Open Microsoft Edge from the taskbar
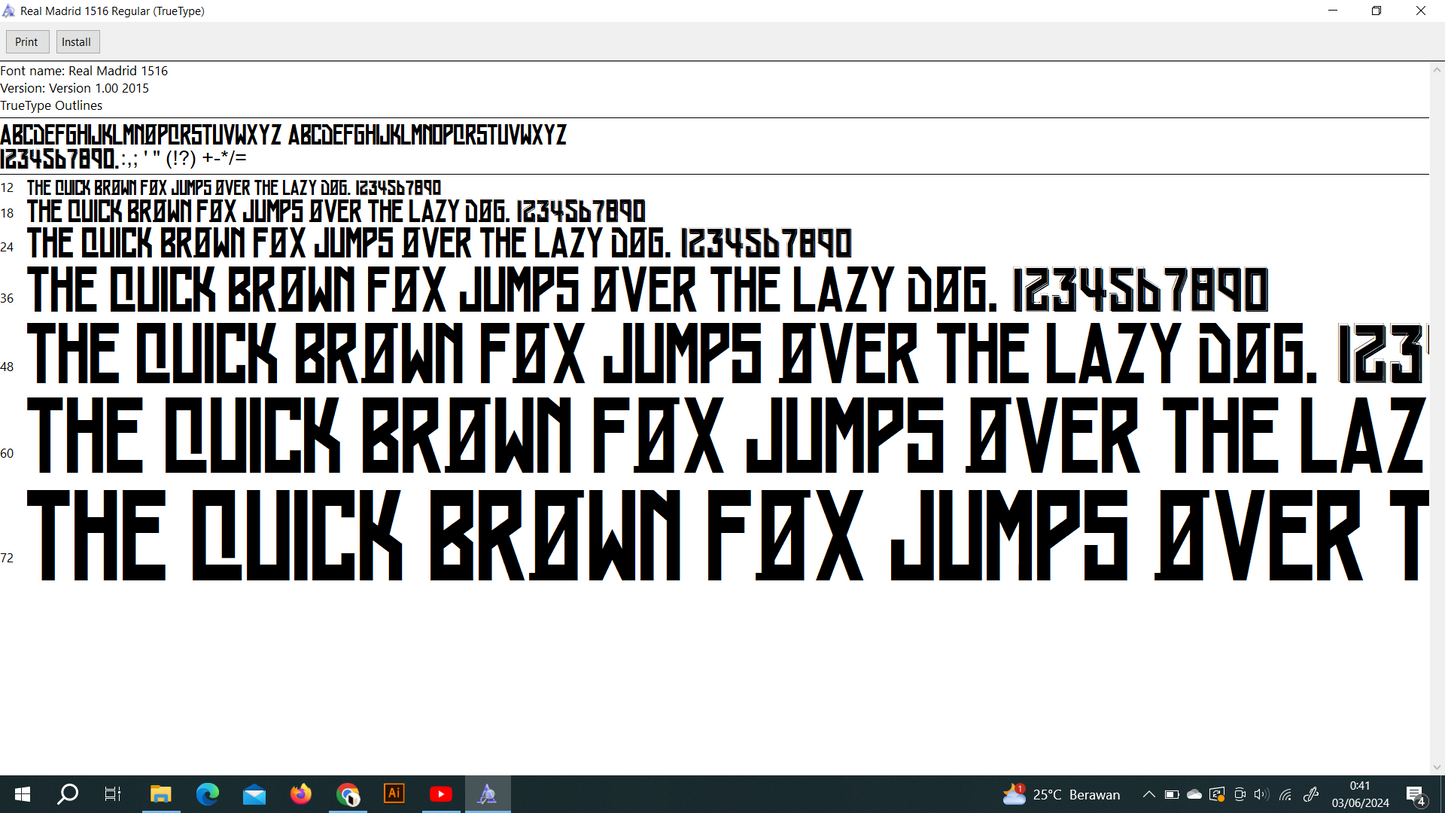 tap(207, 795)
